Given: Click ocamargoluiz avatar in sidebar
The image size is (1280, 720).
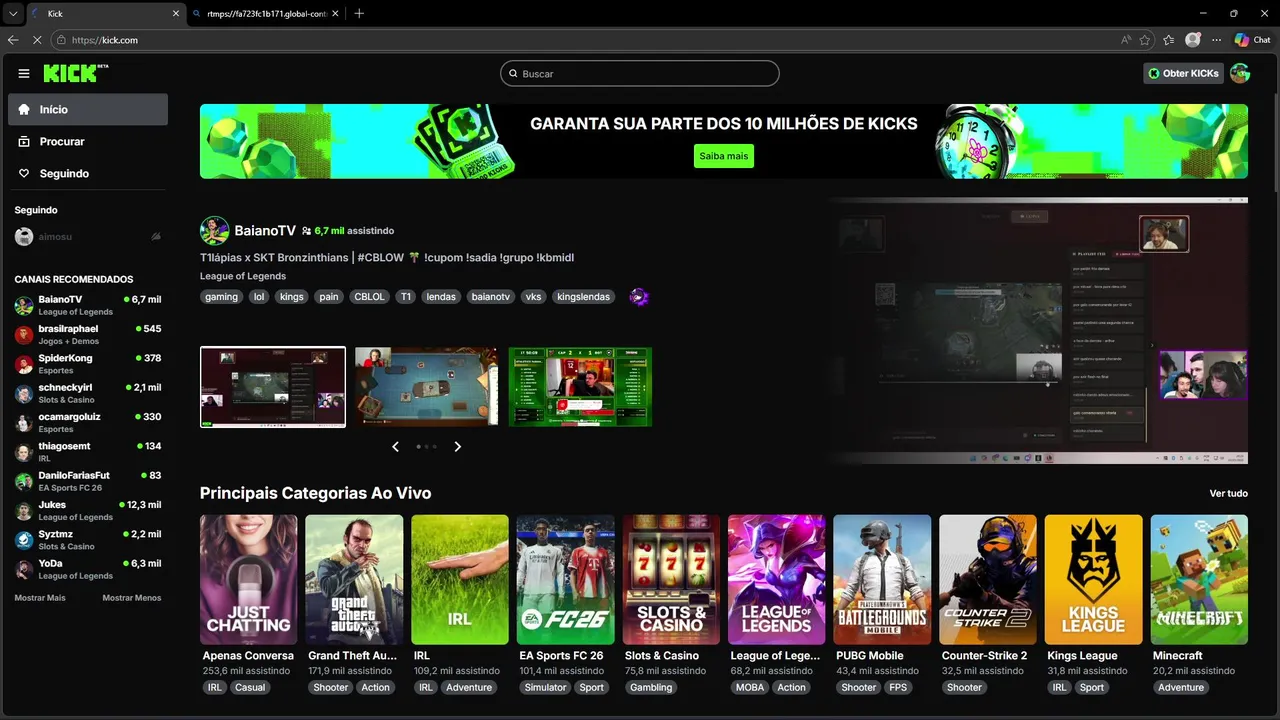Looking at the screenshot, I should 24,423.
